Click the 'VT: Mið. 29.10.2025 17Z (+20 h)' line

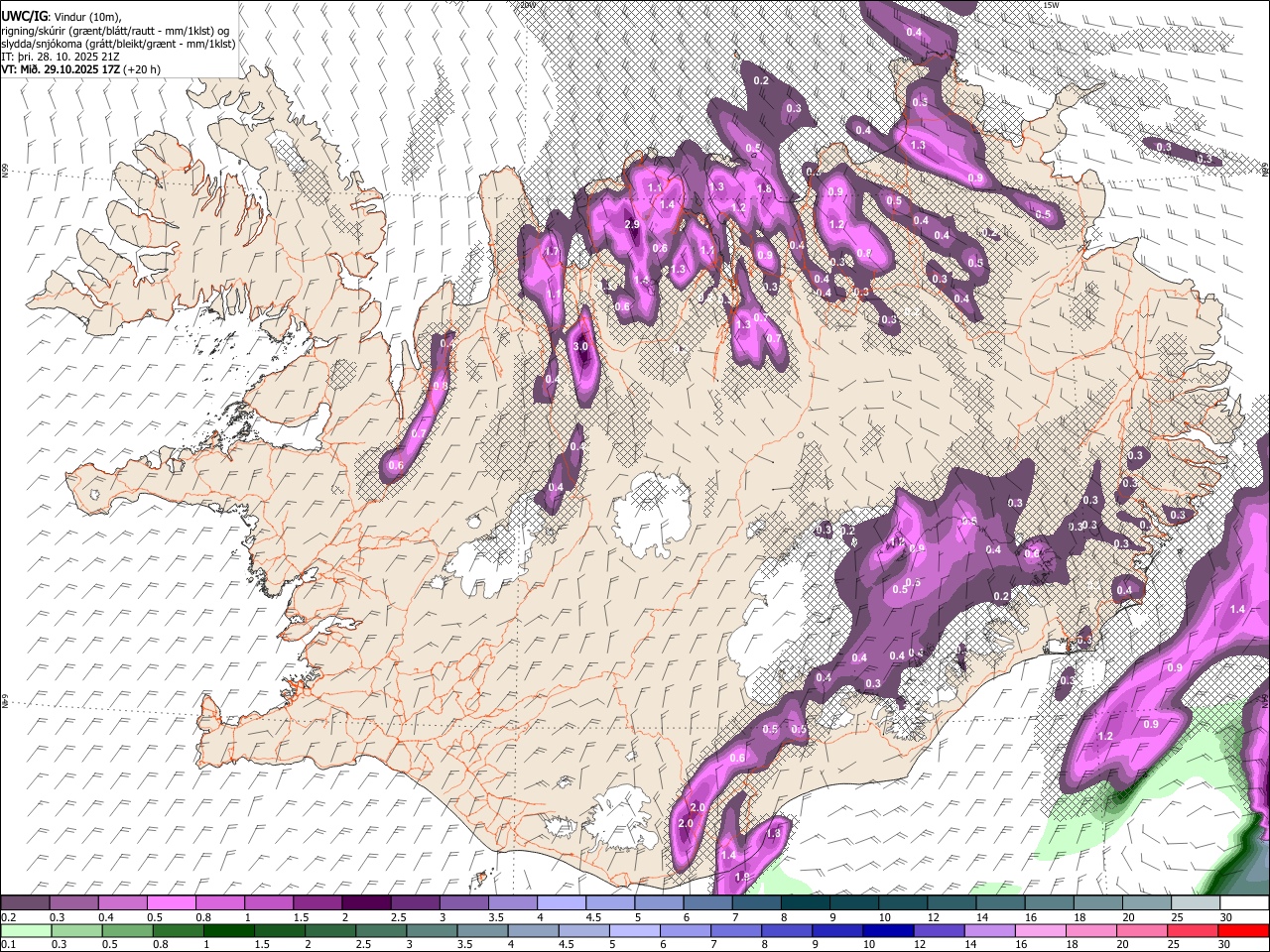coord(80,69)
